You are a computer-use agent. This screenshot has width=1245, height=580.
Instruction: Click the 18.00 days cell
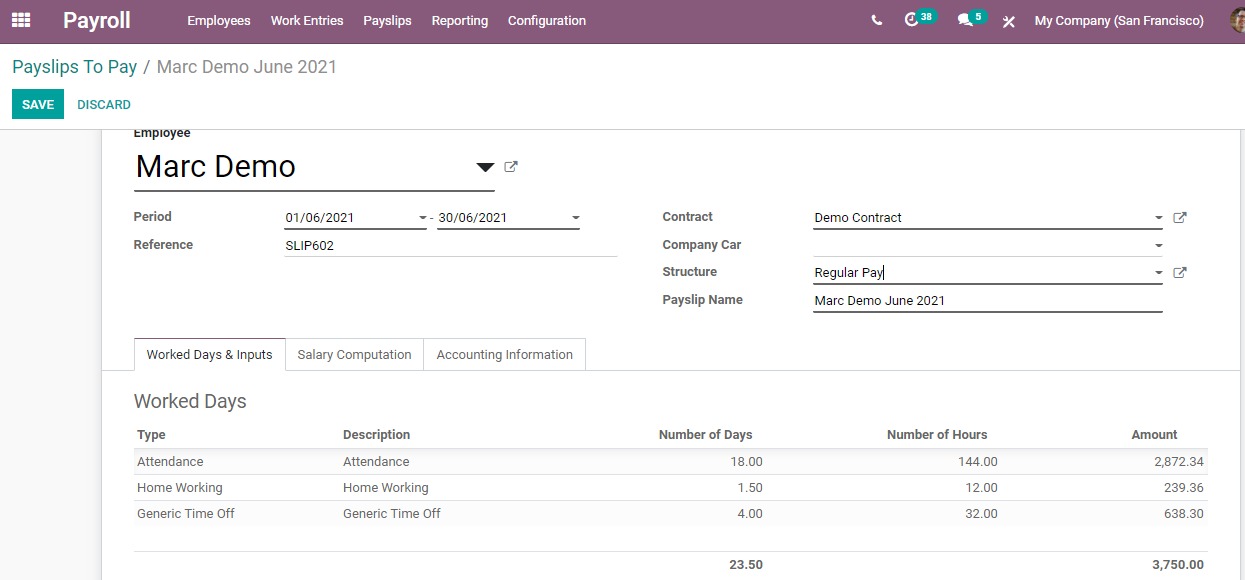(746, 462)
